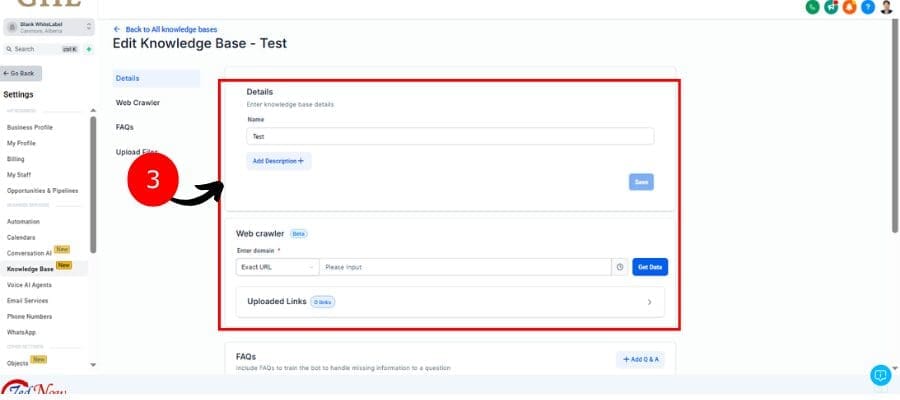Open WhatsApp settings
The image size is (900, 400).
(x=21, y=332)
